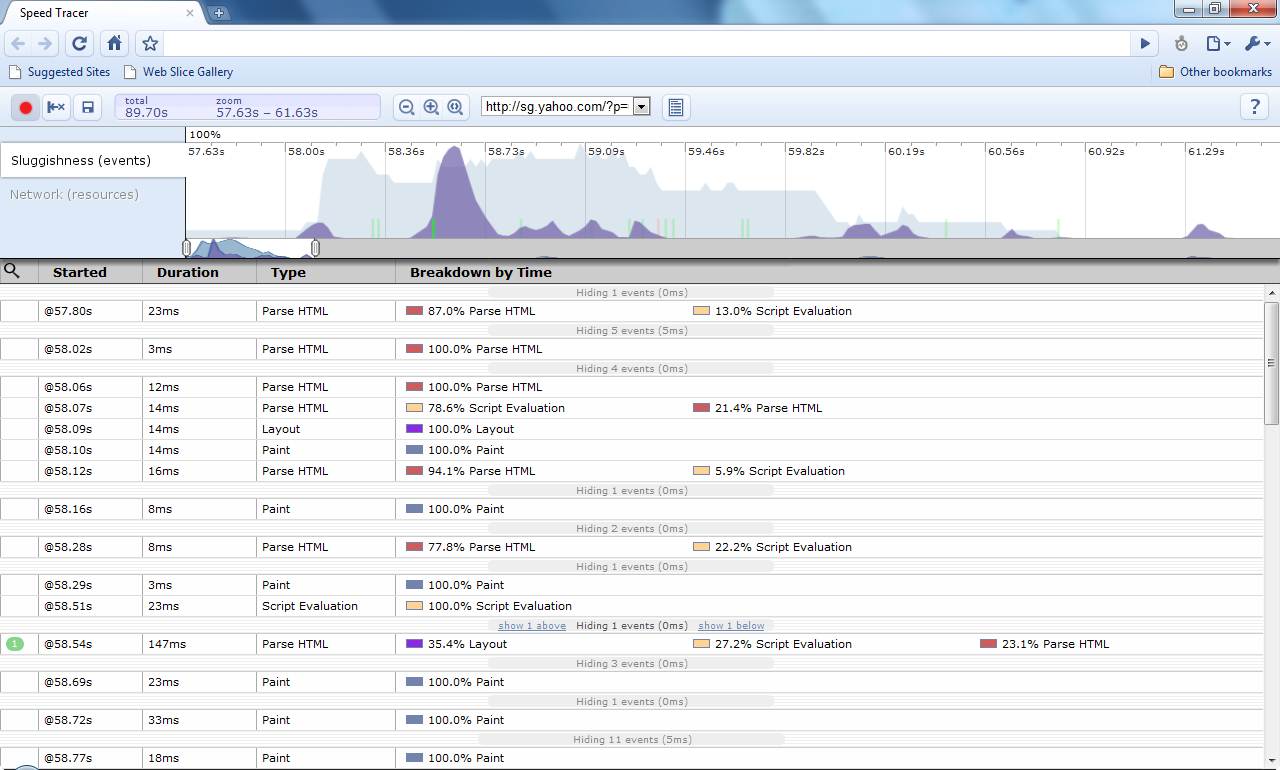Open Help via the question mark button
This screenshot has width=1280, height=770.
coord(1254,107)
